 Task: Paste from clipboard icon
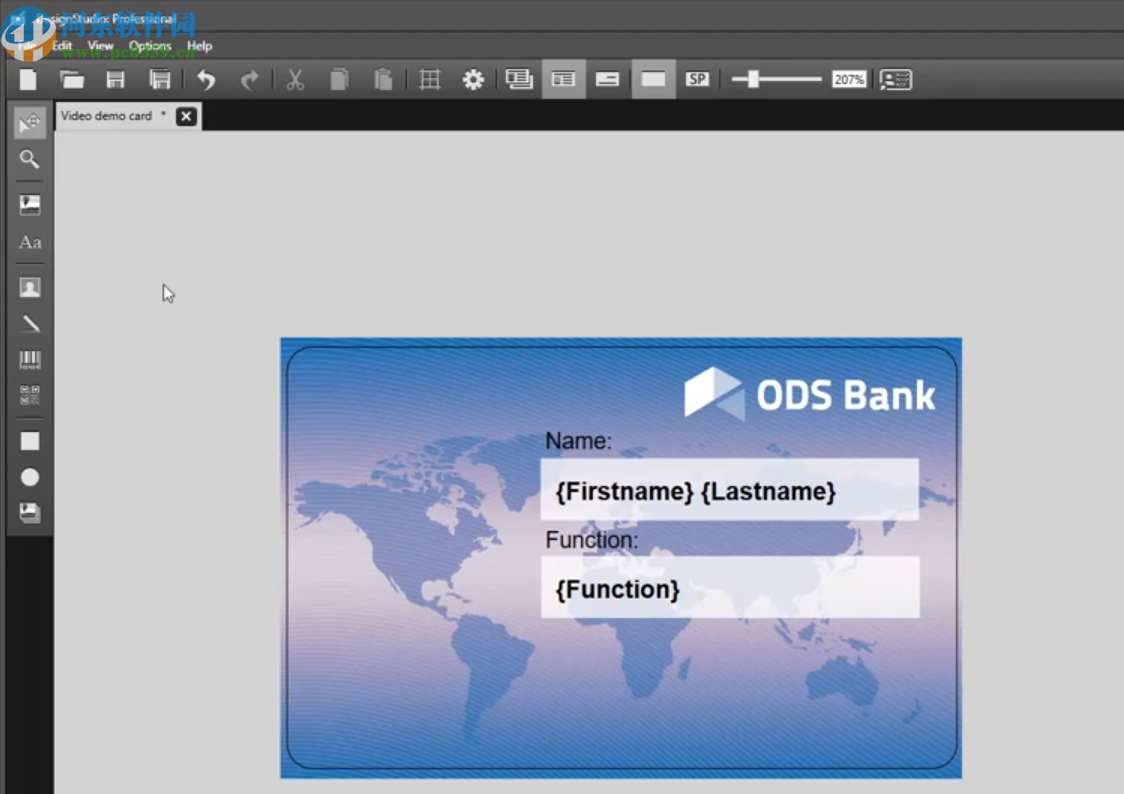coord(384,80)
